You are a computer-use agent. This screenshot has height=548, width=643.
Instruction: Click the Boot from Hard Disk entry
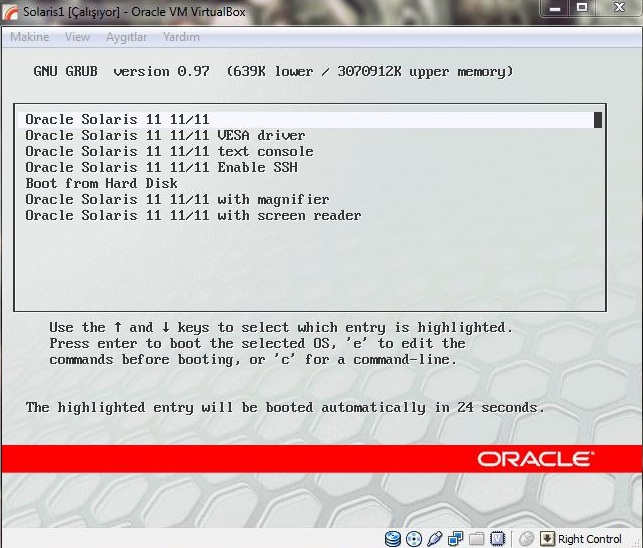tap(101, 184)
